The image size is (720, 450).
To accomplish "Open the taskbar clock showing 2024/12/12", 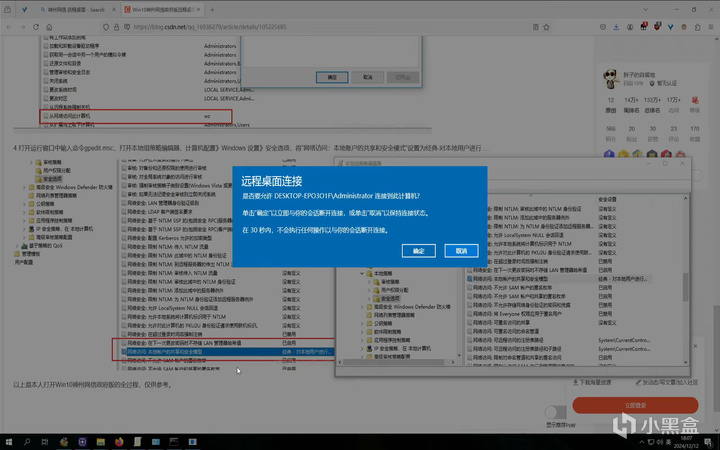I will point(686,442).
